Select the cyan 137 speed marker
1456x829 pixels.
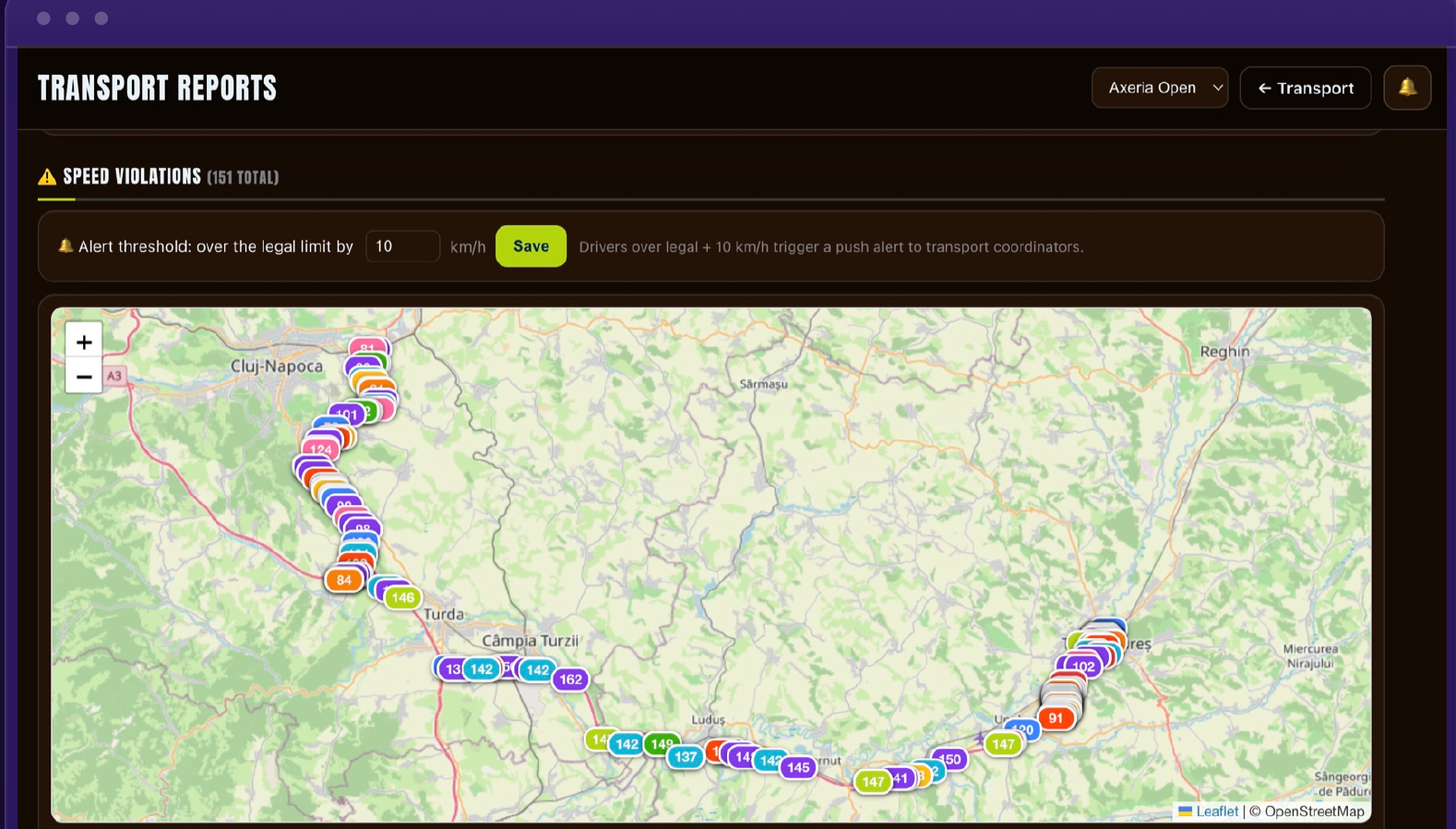(x=686, y=757)
